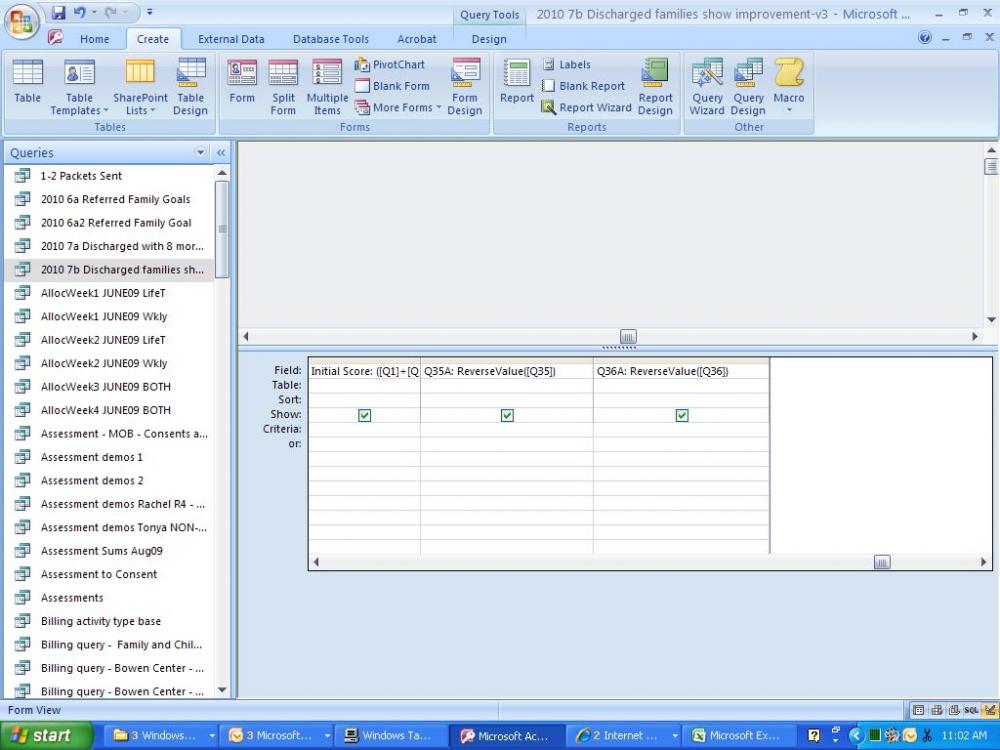Viewport: 1000px width, 750px height.
Task: Click Q35A ReverseValue field cell
Action: pyautogui.click(x=506, y=371)
